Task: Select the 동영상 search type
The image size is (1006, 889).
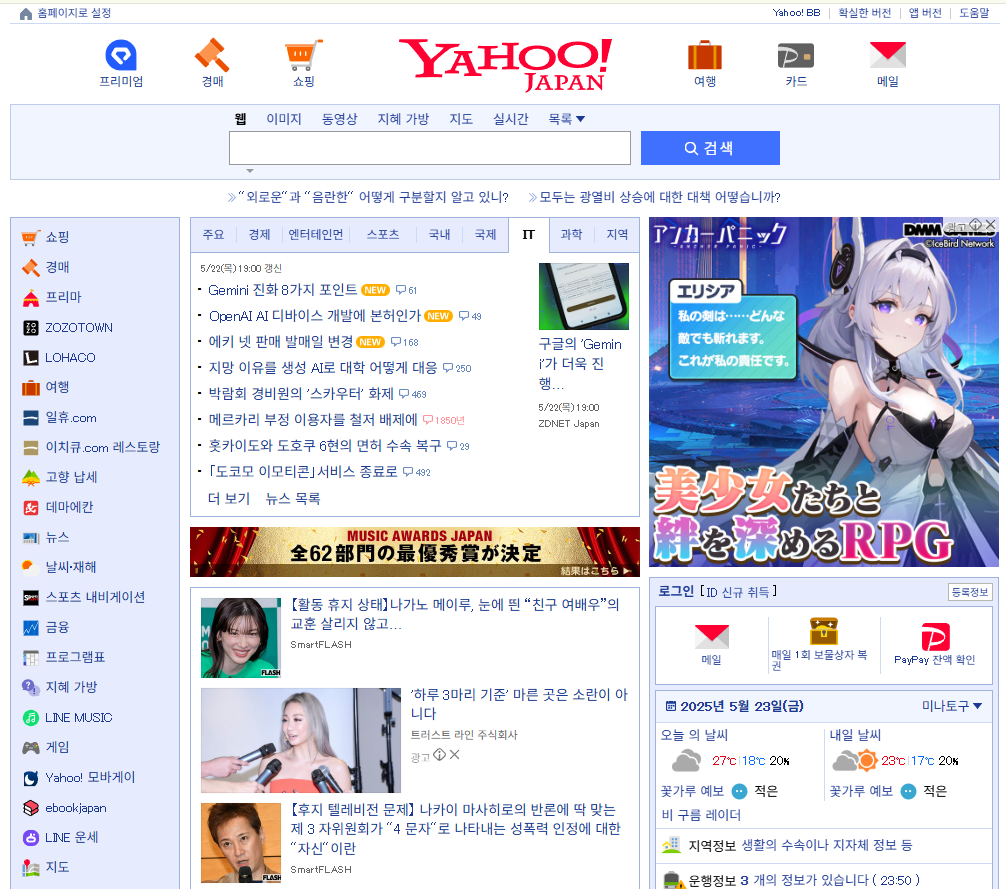Action: [339, 119]
